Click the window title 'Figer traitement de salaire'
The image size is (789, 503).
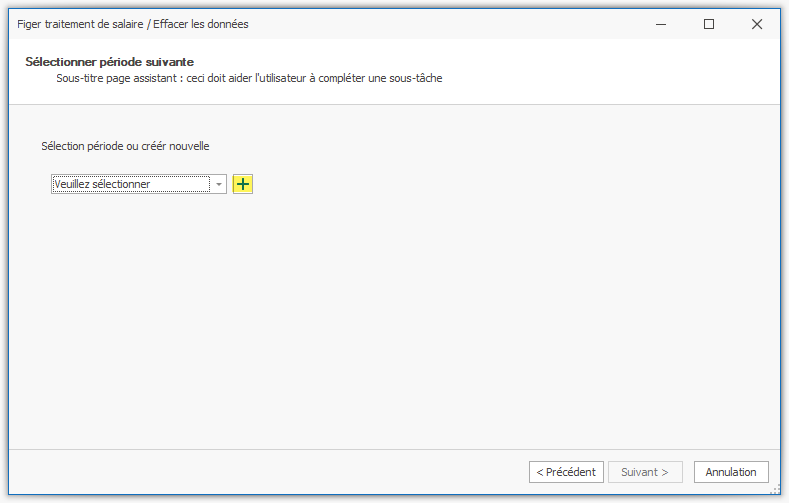coord(81,24)
